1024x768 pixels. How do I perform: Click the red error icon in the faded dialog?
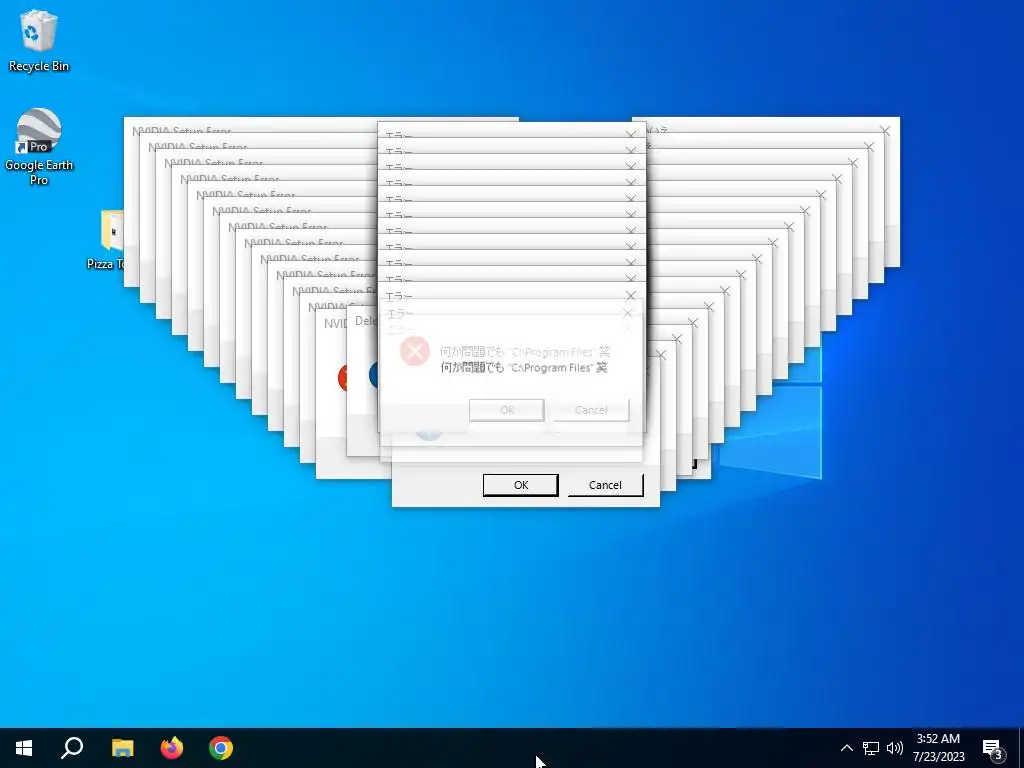(x=415, y=351)
